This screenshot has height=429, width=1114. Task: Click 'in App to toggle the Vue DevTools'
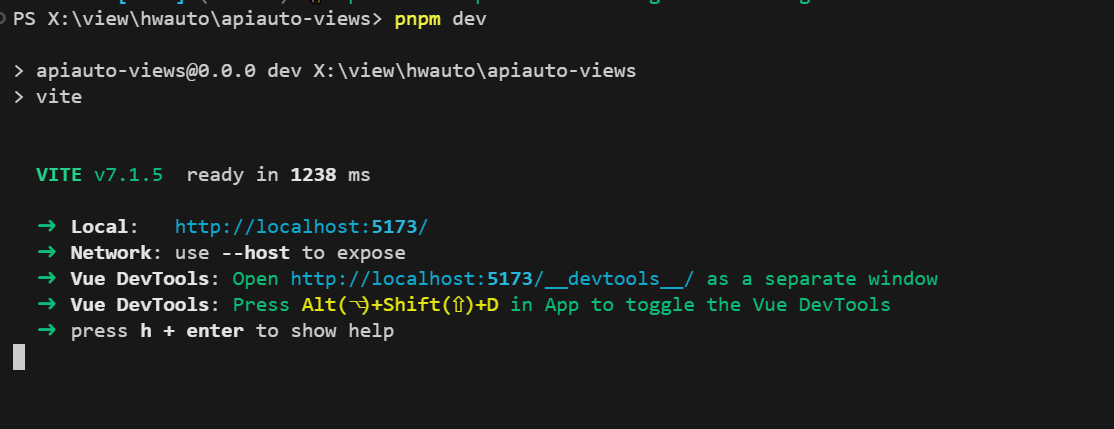pos(701,305)
